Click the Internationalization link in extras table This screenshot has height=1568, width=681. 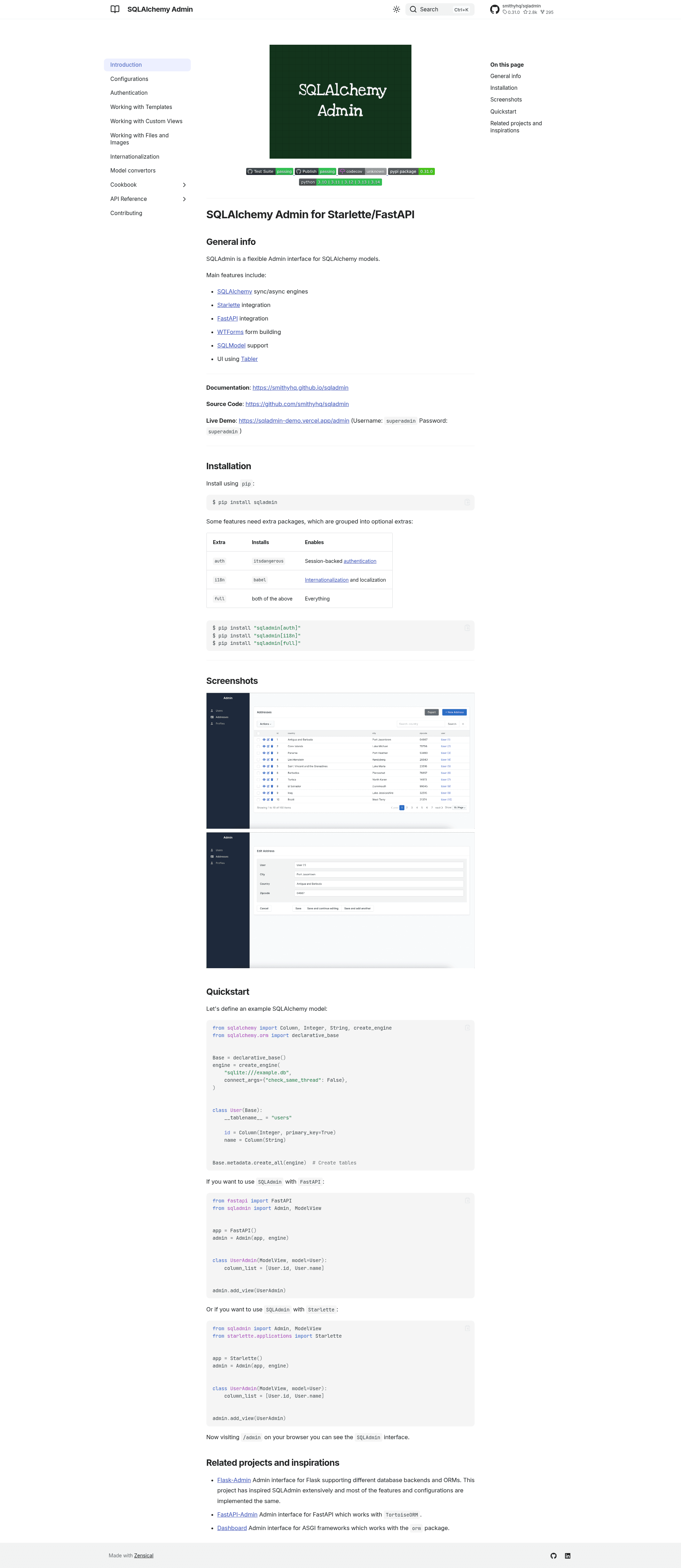[327, 580]
